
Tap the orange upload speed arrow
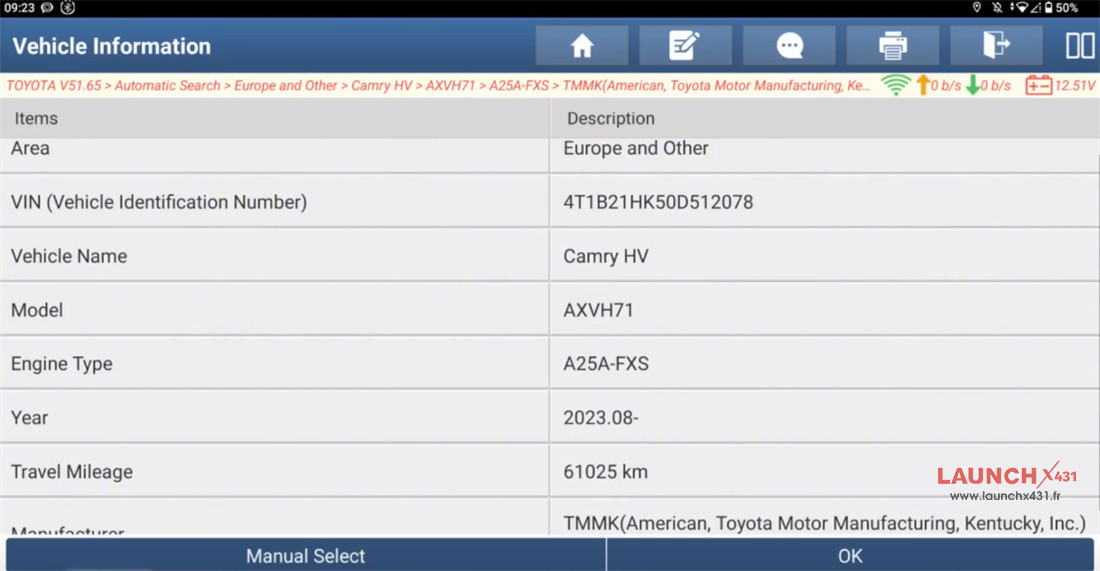(923, 85)
